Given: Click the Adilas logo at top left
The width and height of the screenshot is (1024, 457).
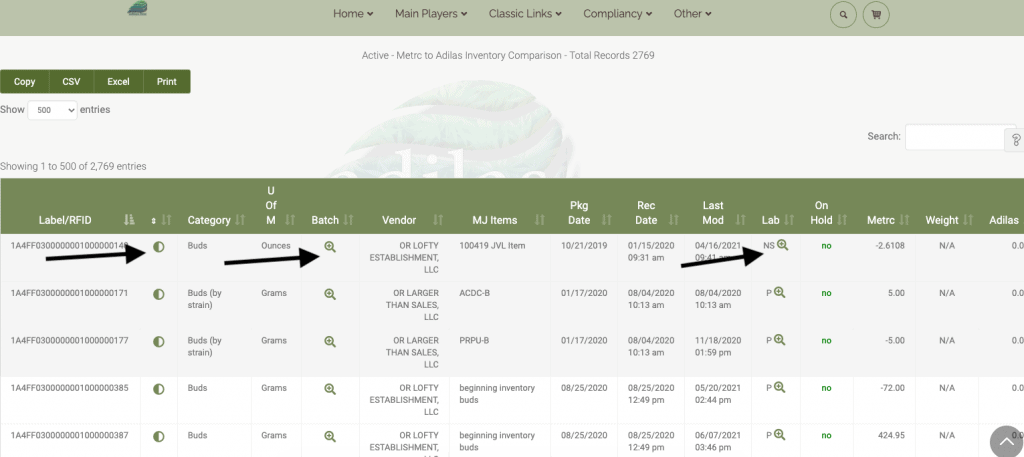Looking at the screenshot, I should [x=137, y=8].
